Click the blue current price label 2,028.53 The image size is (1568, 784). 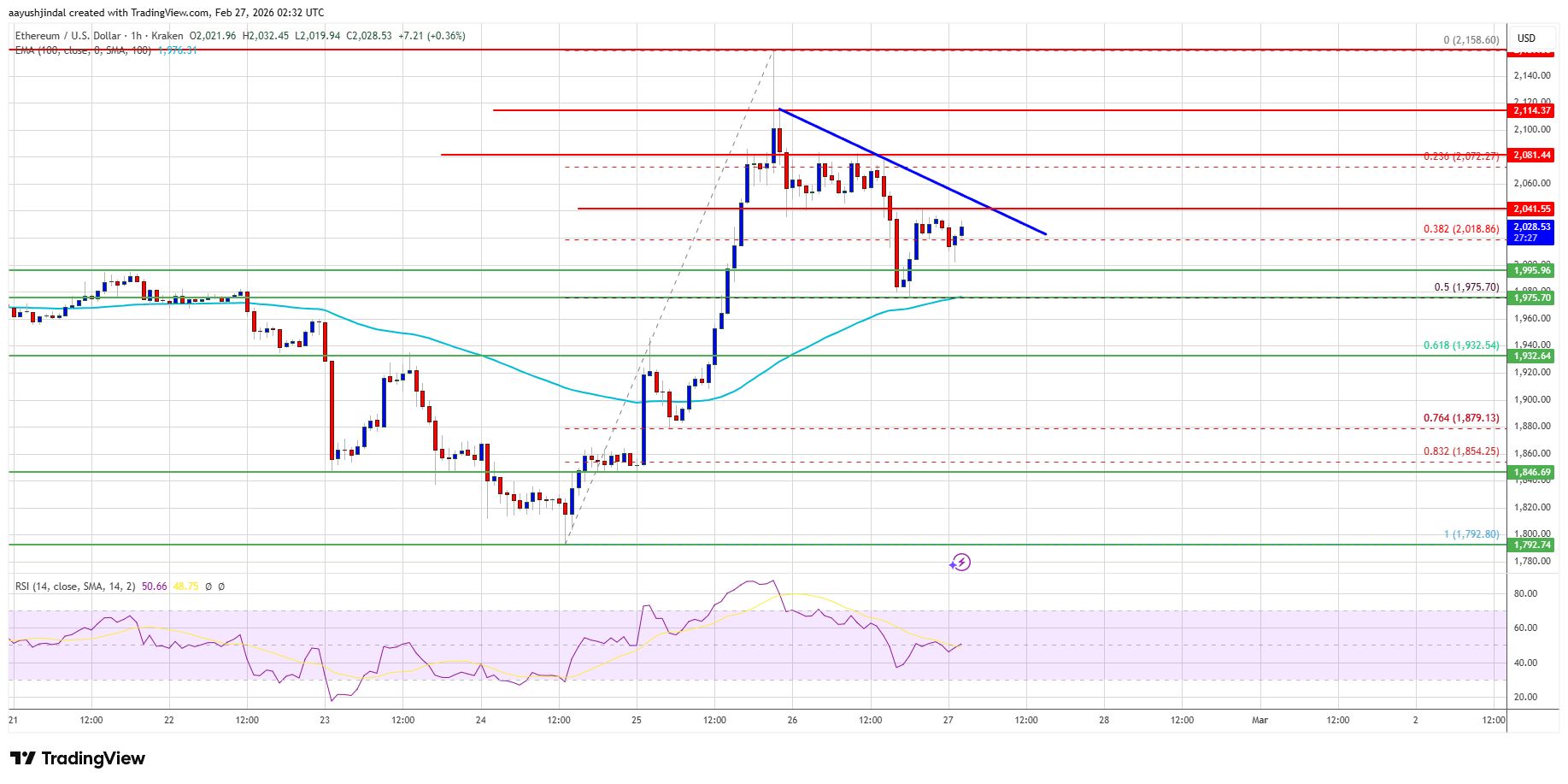(1532, 228)
